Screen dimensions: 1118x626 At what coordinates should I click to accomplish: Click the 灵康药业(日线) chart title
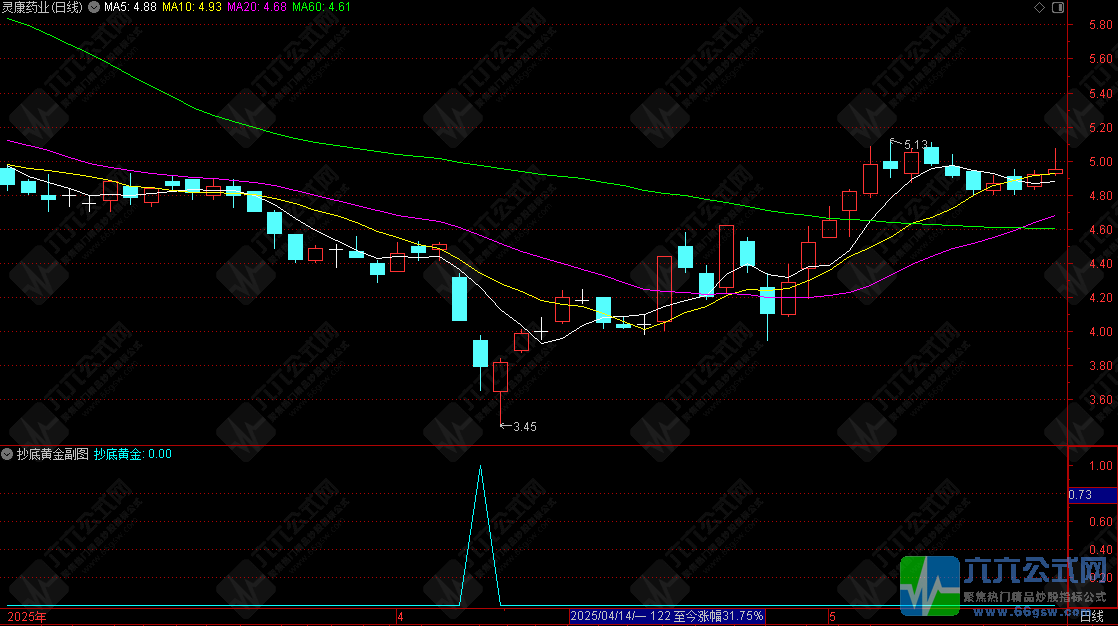[42, 7]
